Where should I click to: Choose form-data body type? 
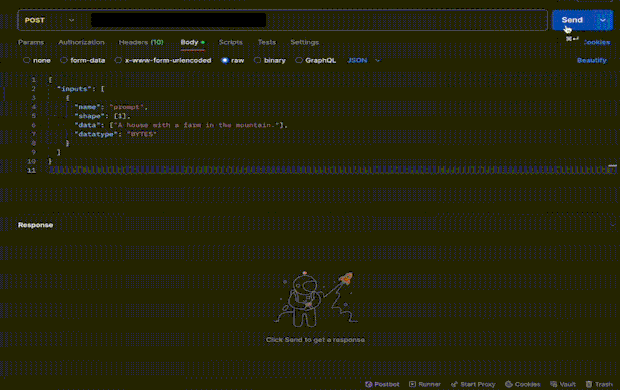coord(83,61)
